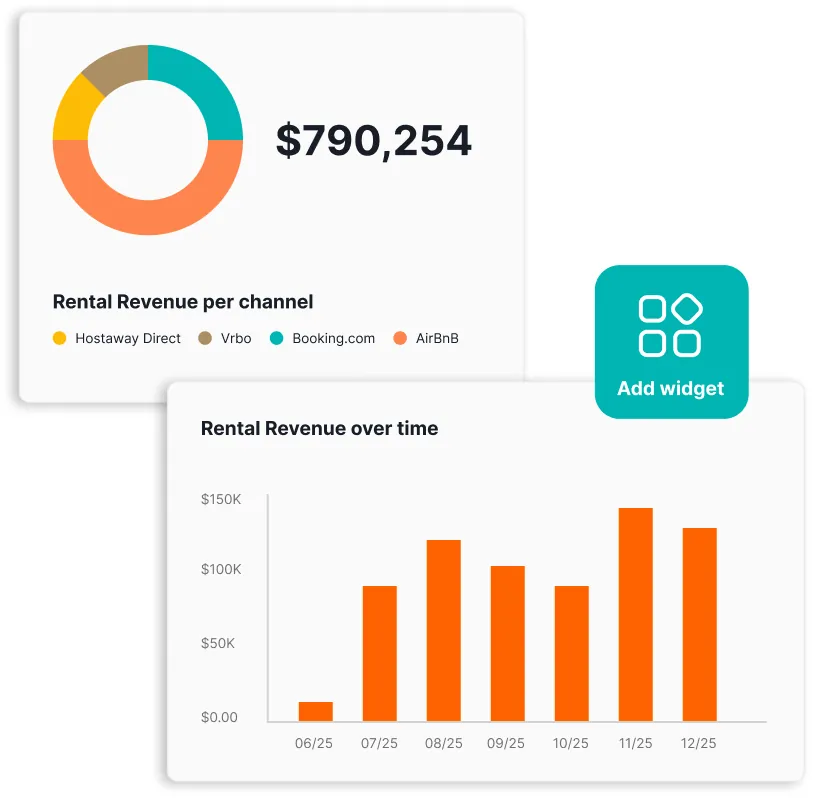The height and width of the screenshot is (798, 813).
Task: Click the 11/25 revenue bar
Action: pyautogui.click(x=636, y=614)
